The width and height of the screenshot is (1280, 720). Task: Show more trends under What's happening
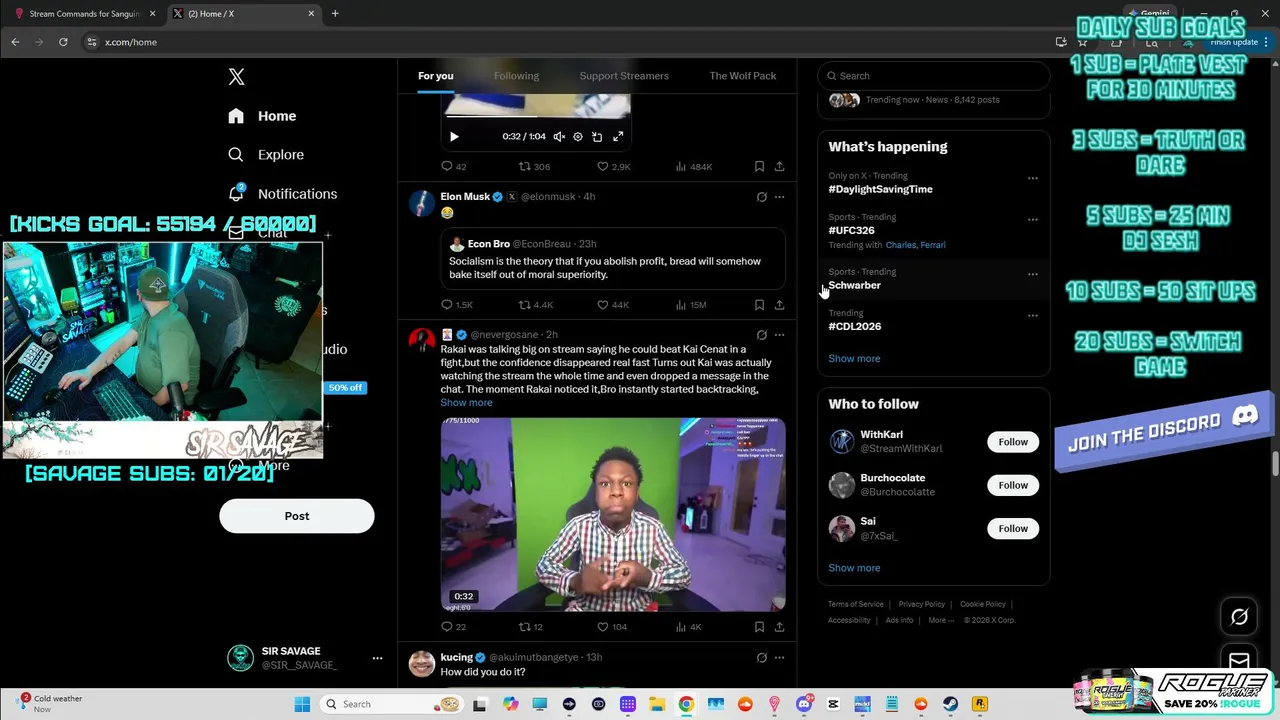pyautogui.click(x=854, y=358)
